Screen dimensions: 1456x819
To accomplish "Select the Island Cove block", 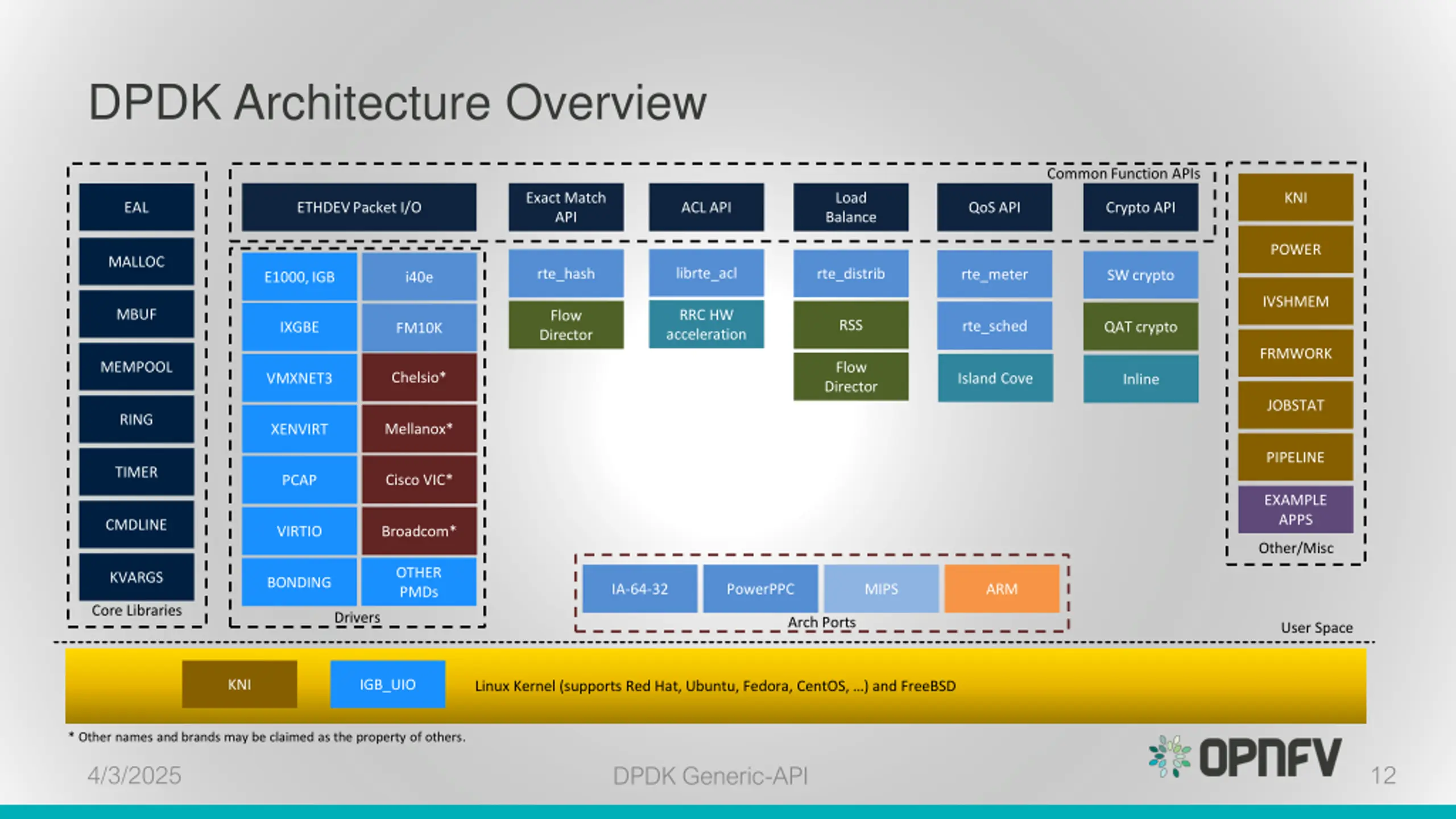I will coord(995,378).
